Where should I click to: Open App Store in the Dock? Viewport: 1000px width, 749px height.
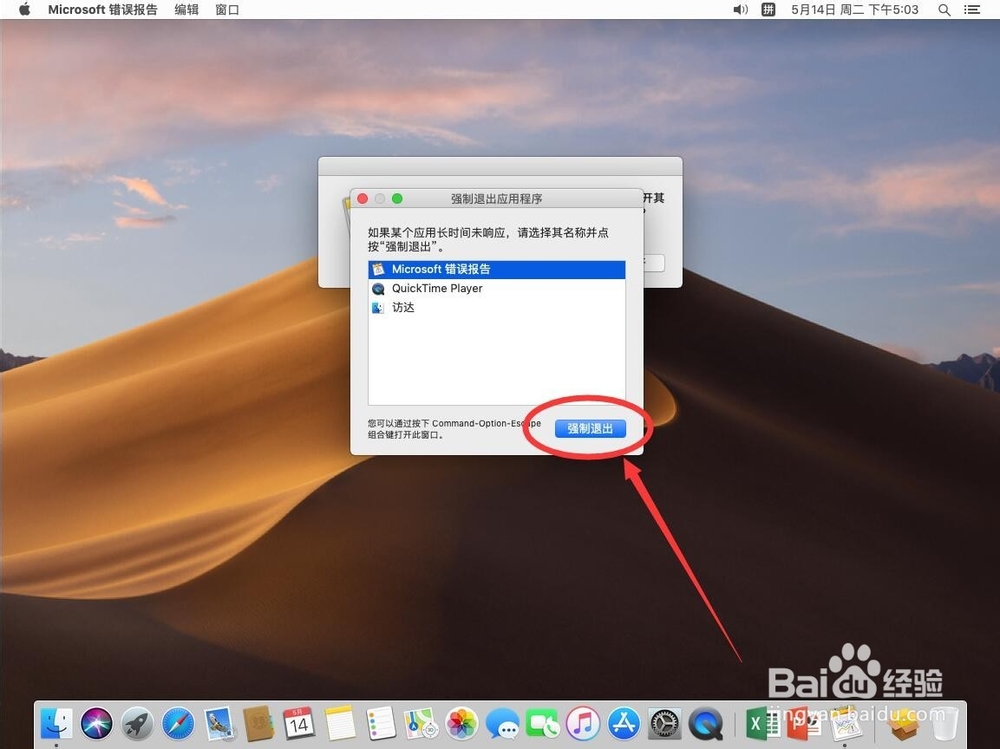point(624,724)
